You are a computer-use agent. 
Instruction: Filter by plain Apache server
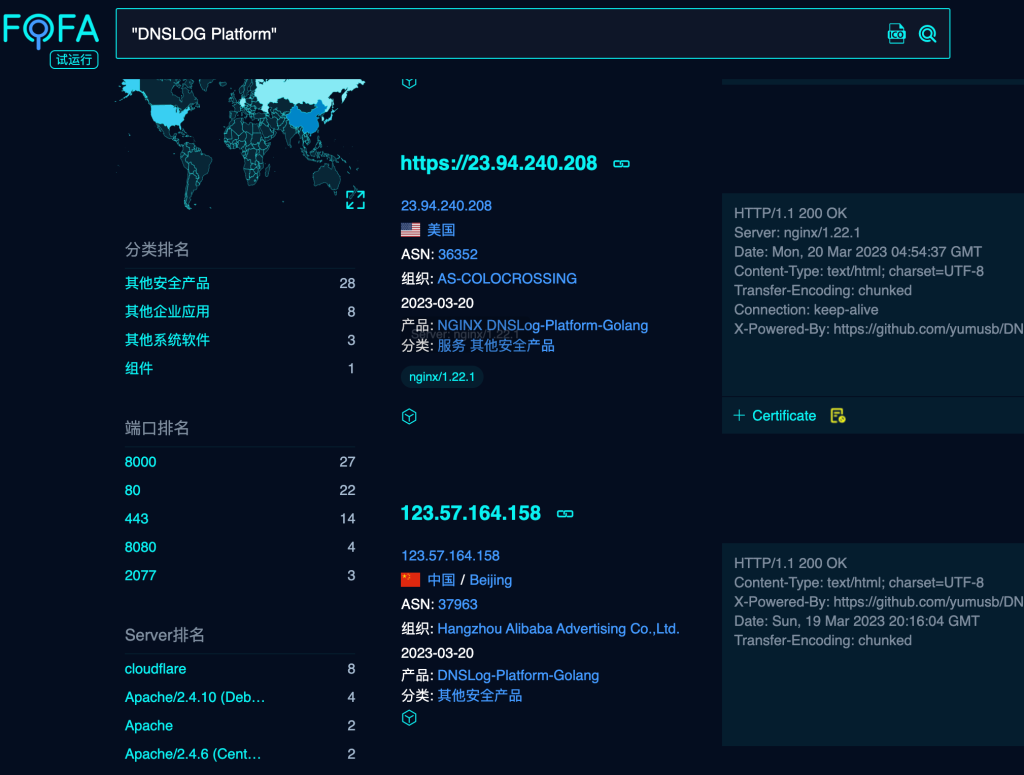[149, 725]
